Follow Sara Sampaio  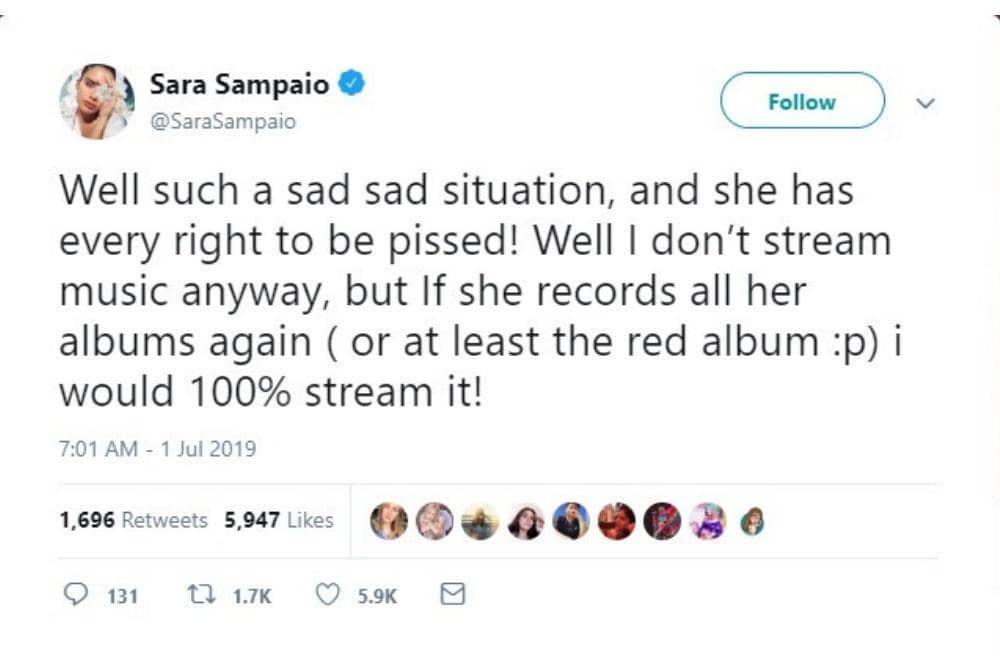pos(802,101)
